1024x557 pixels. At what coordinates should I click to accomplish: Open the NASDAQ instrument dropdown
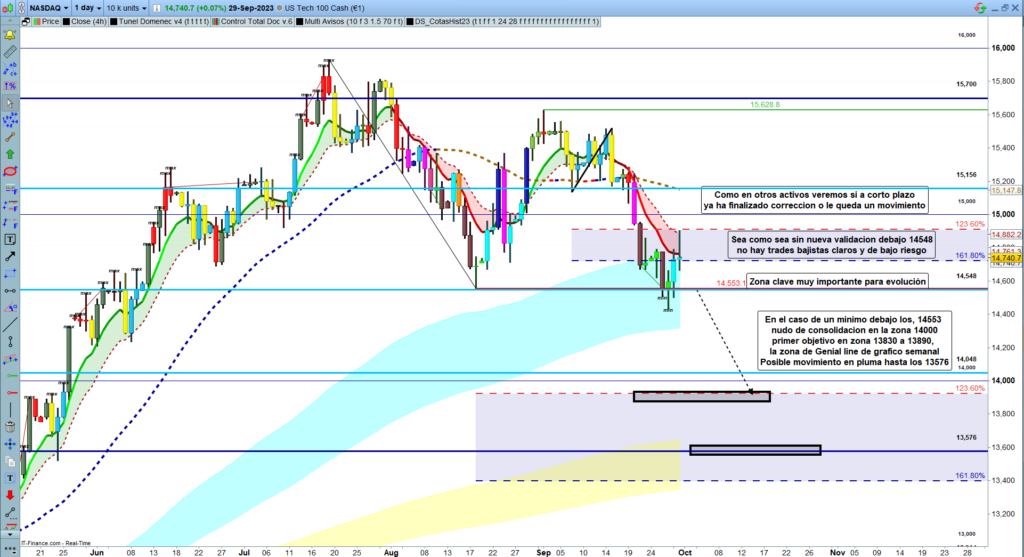point(50,7)
